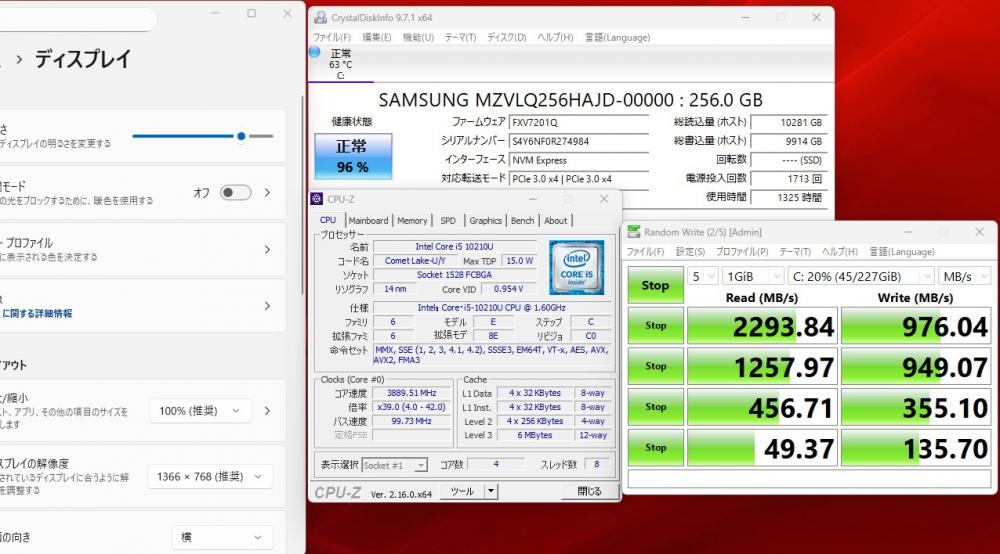Click the CrystalDiskInfo title bar icon

(320, 18)
